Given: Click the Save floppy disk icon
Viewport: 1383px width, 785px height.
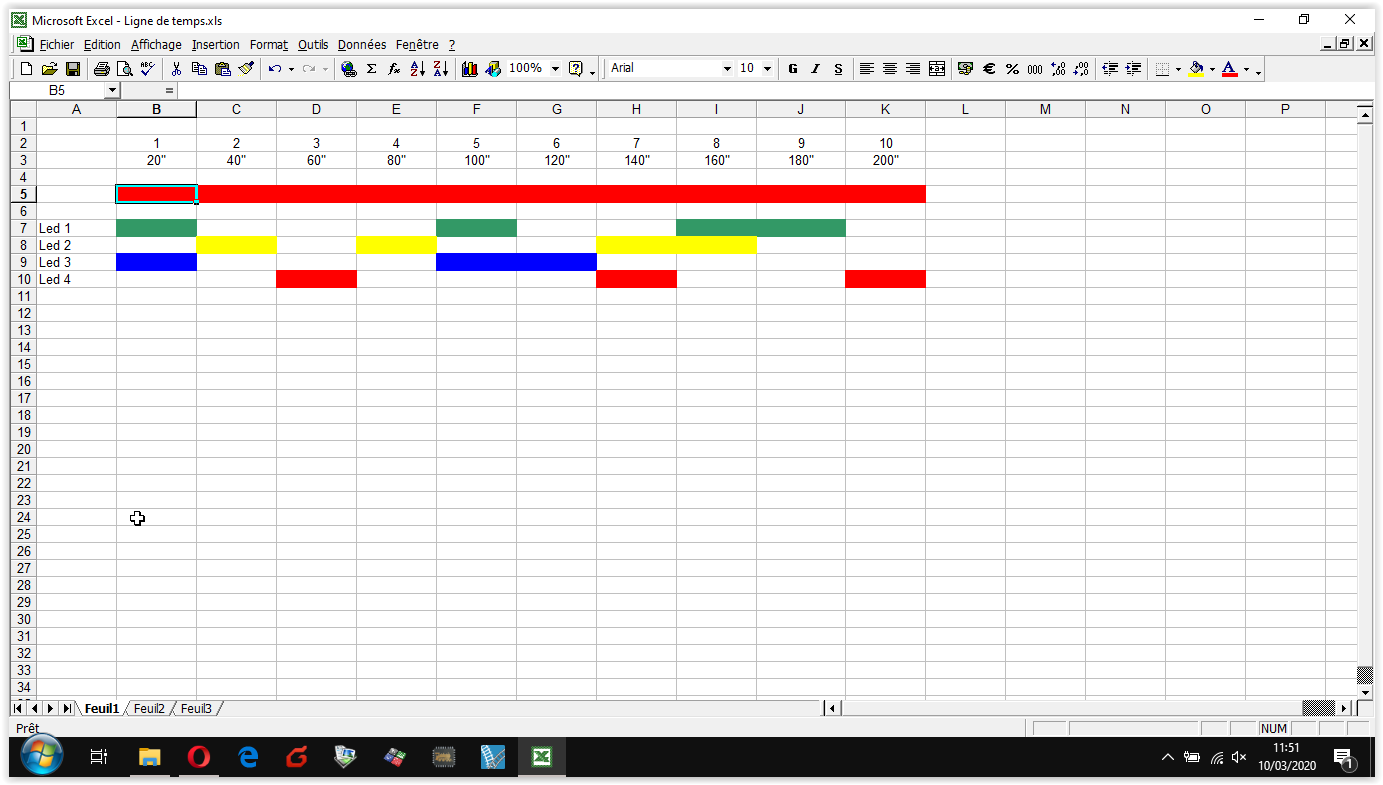Looking at the screenshot, I should coord(73,69).
